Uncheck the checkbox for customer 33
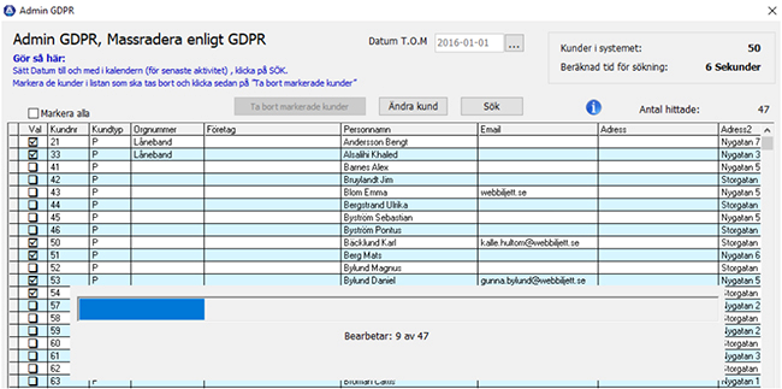782x389 pixels. click(x=32, y=155)
